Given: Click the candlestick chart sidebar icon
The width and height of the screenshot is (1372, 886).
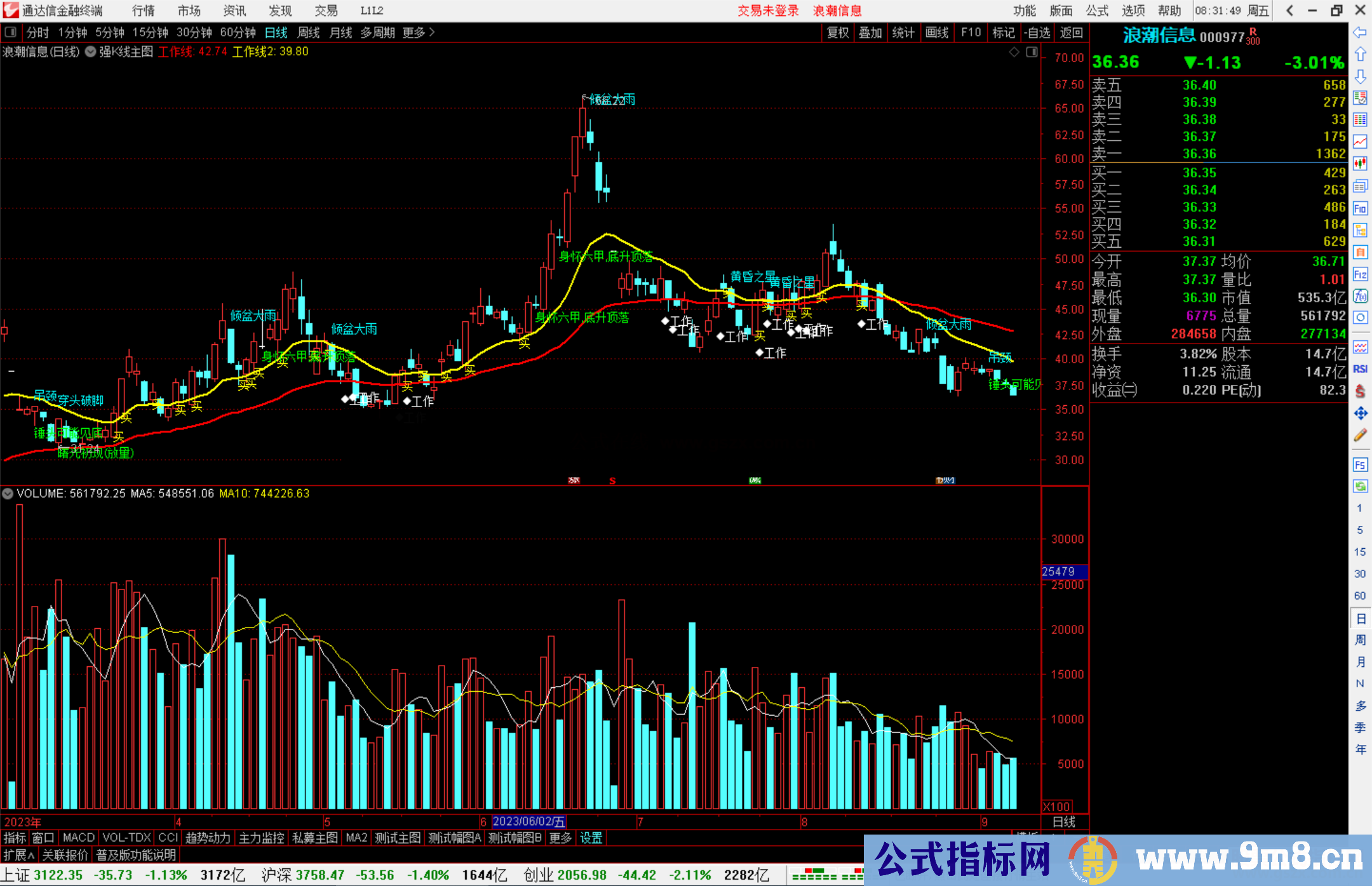Looking at the screenshot, I should point(1360,164).
